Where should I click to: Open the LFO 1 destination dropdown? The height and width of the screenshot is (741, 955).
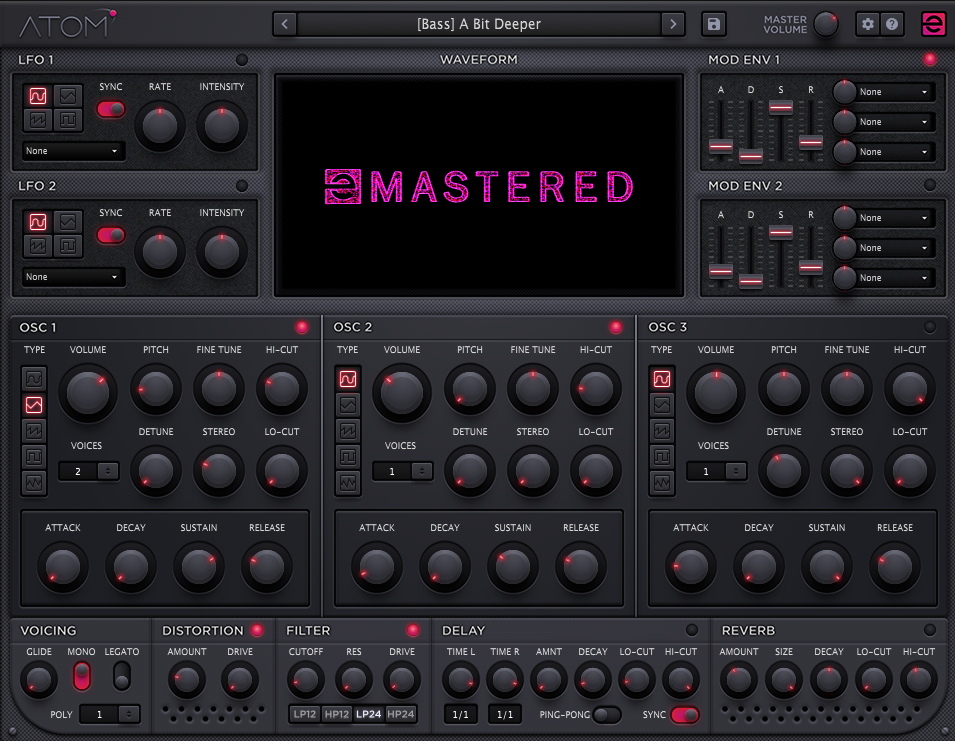74,151
